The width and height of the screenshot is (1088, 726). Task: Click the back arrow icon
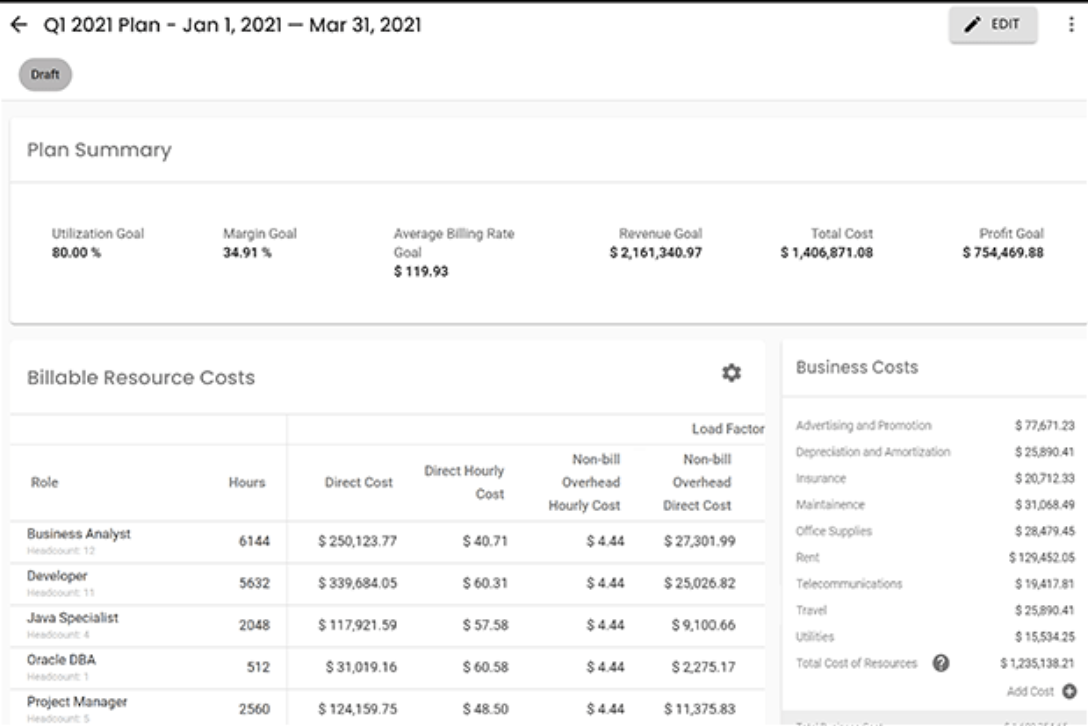(x=18, y=25)
